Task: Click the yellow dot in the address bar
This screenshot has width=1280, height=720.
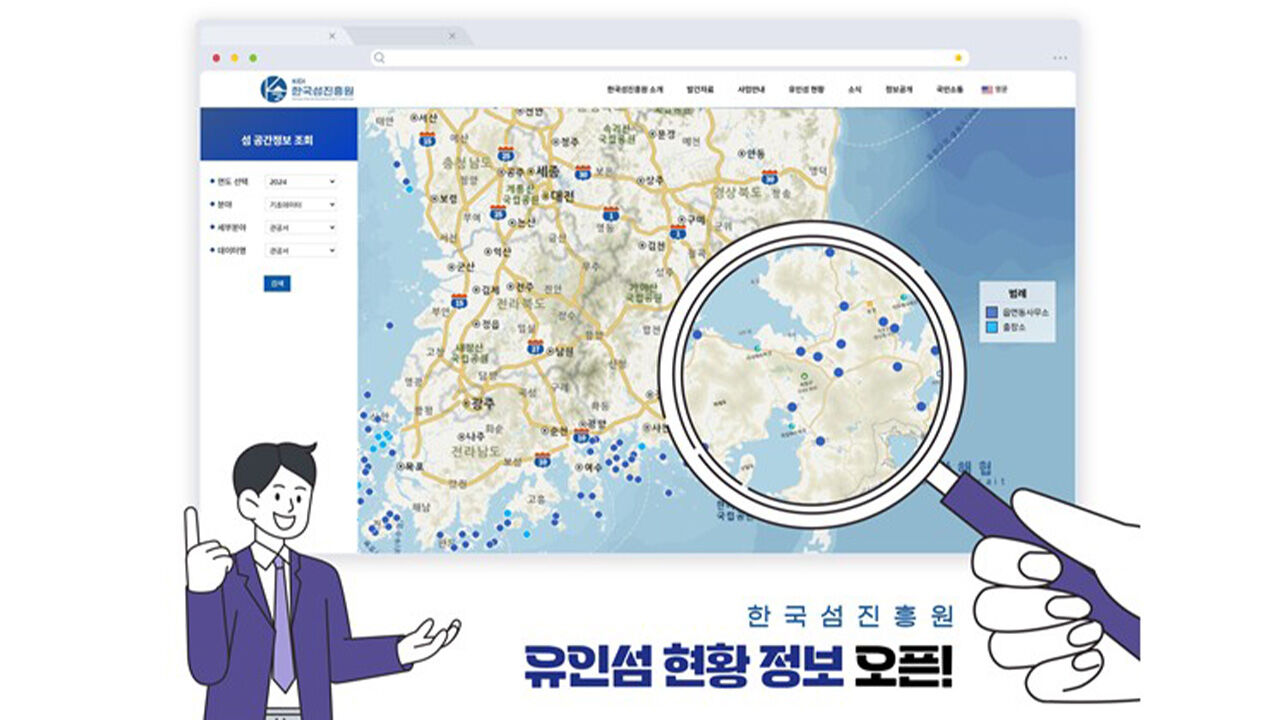Action: click(958, 58)
